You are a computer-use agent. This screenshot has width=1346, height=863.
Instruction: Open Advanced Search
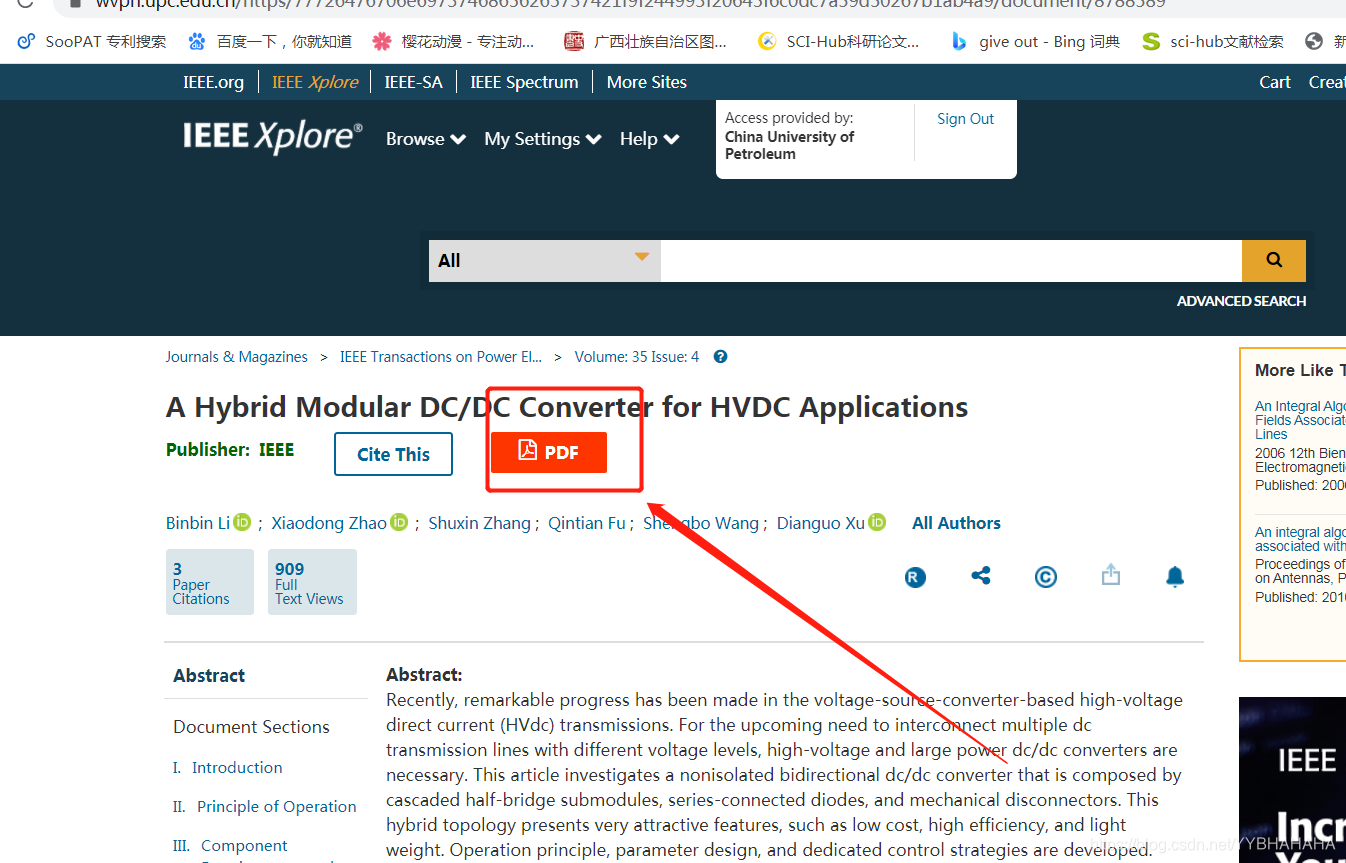[x=1241, y=301]
